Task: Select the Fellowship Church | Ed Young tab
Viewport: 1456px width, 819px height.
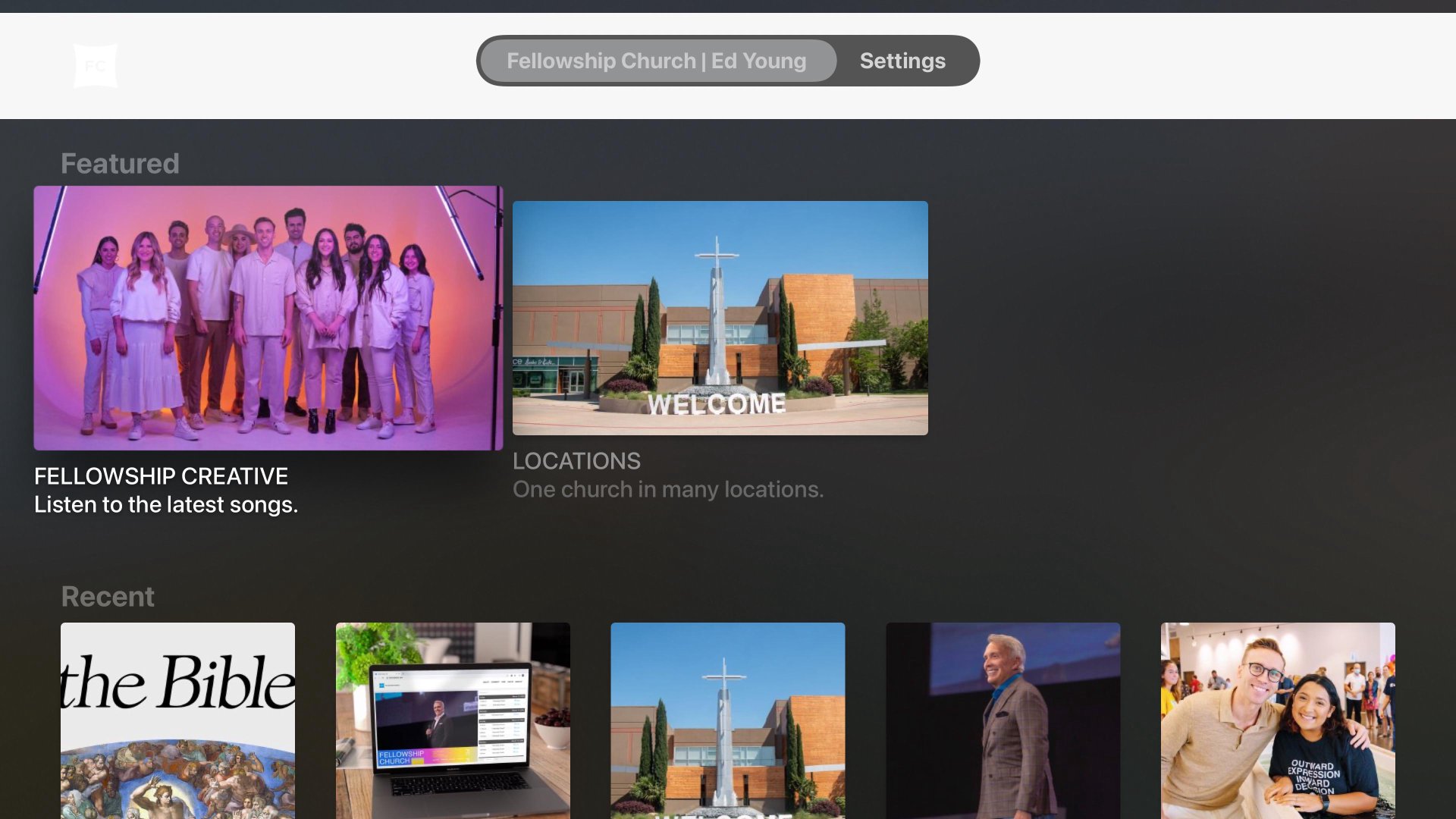Action: [657, 61]
